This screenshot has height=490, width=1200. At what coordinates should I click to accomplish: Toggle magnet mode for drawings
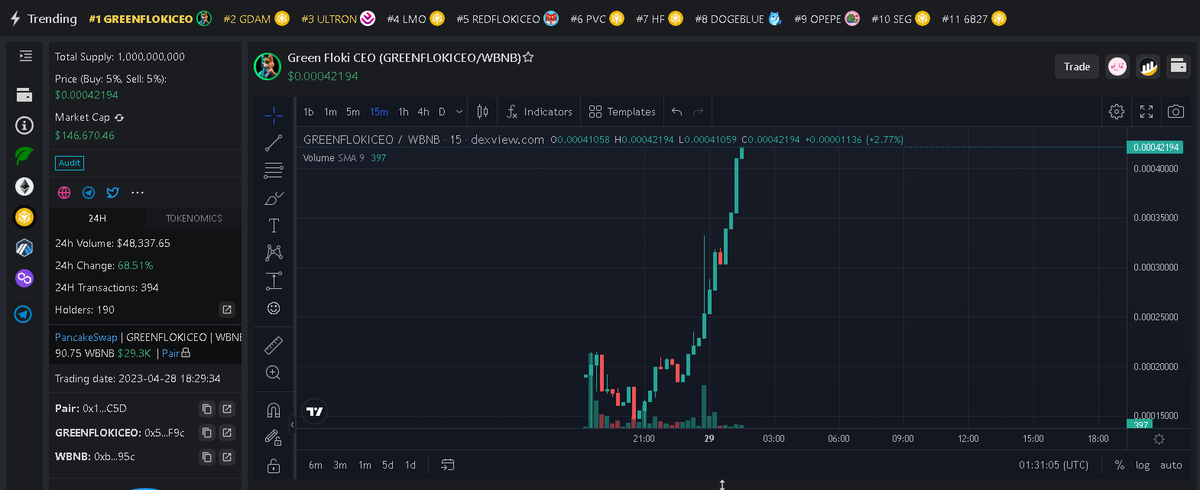point(273,410)
